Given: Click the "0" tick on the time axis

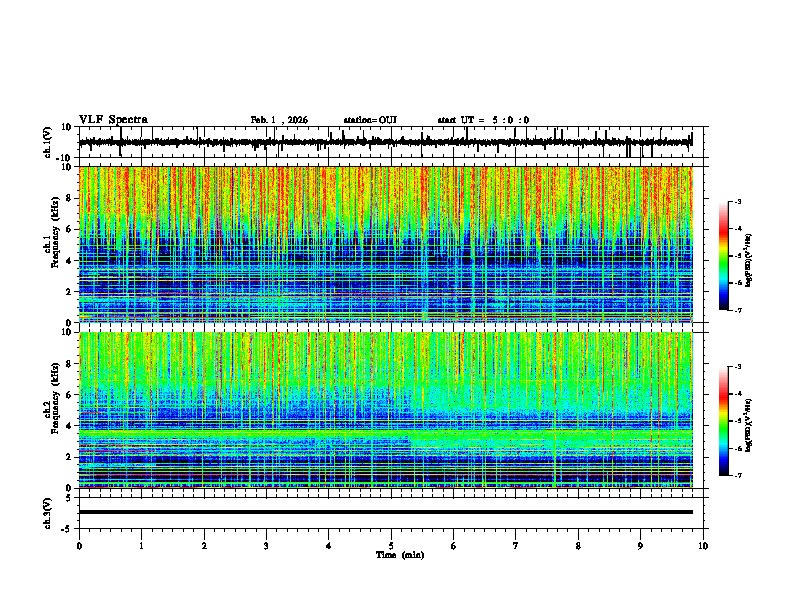Looking at the screenshot, I should (79, 546).
